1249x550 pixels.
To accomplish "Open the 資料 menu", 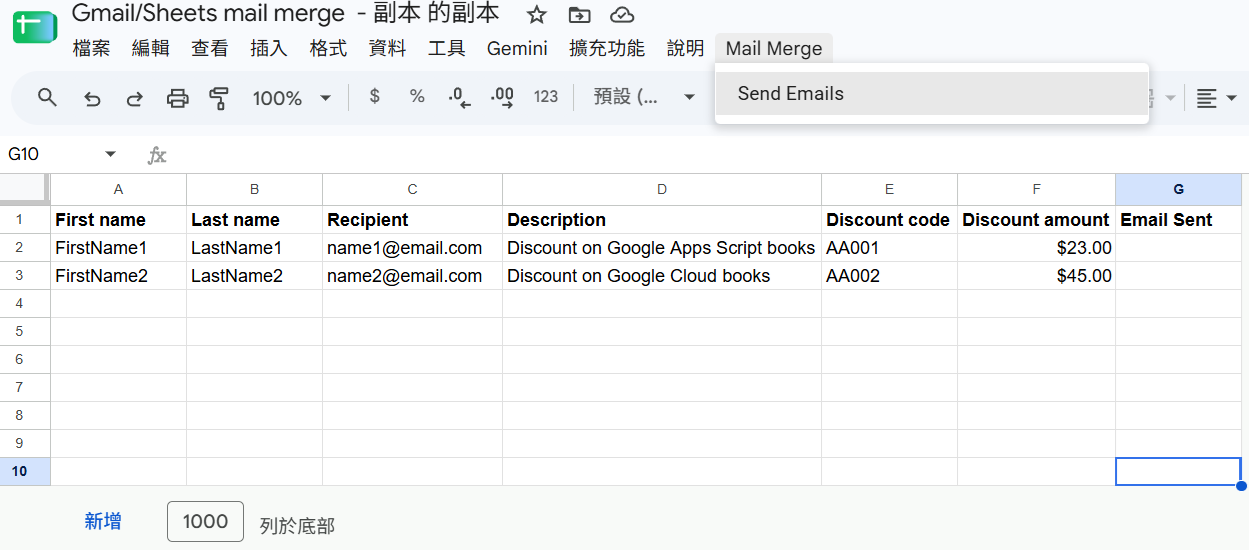I will (x=387, y=48).
